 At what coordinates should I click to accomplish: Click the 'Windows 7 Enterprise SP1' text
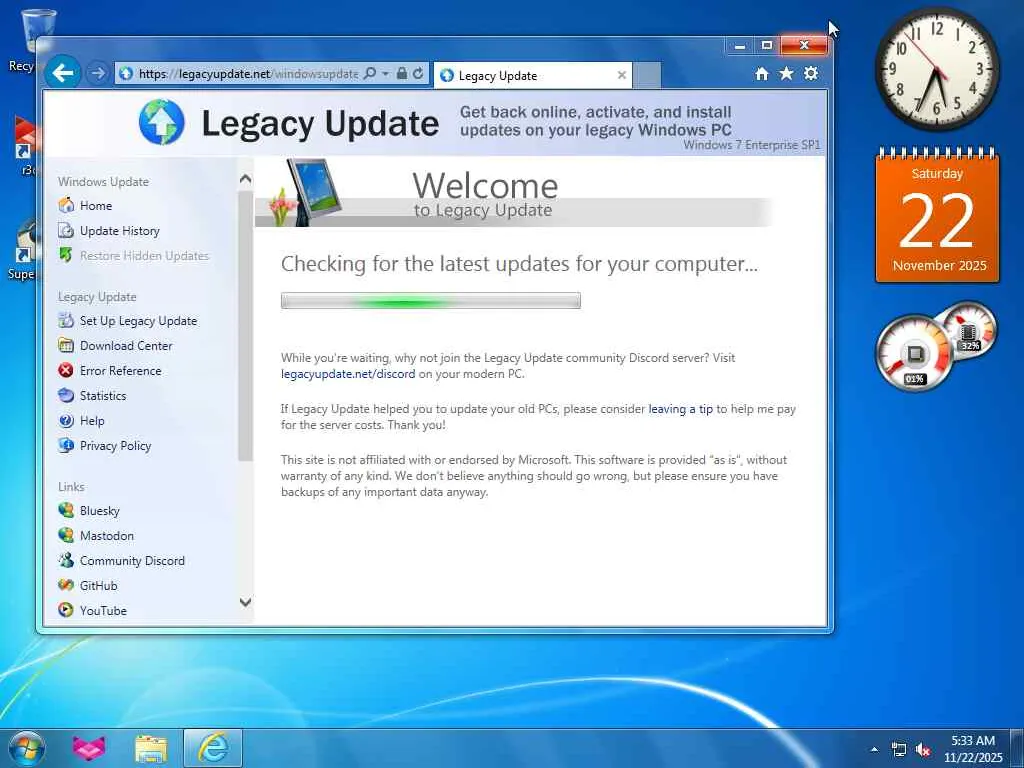752,145
